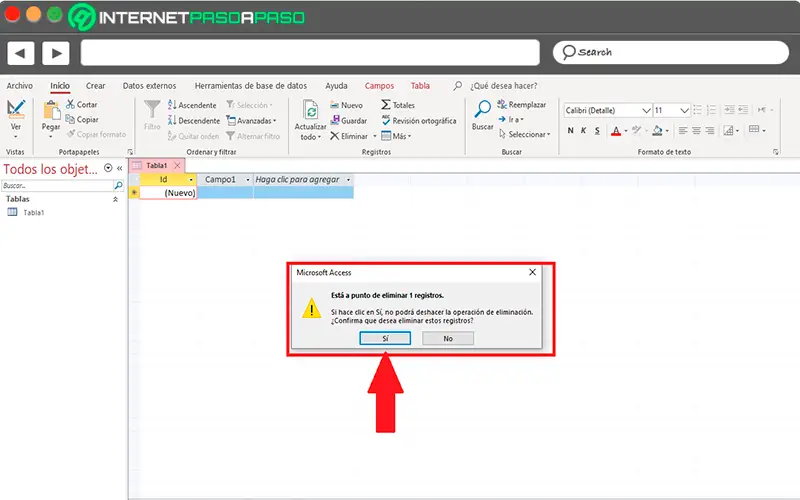
Task: Click Sí to confirm deletion
Action: (385, 338)
